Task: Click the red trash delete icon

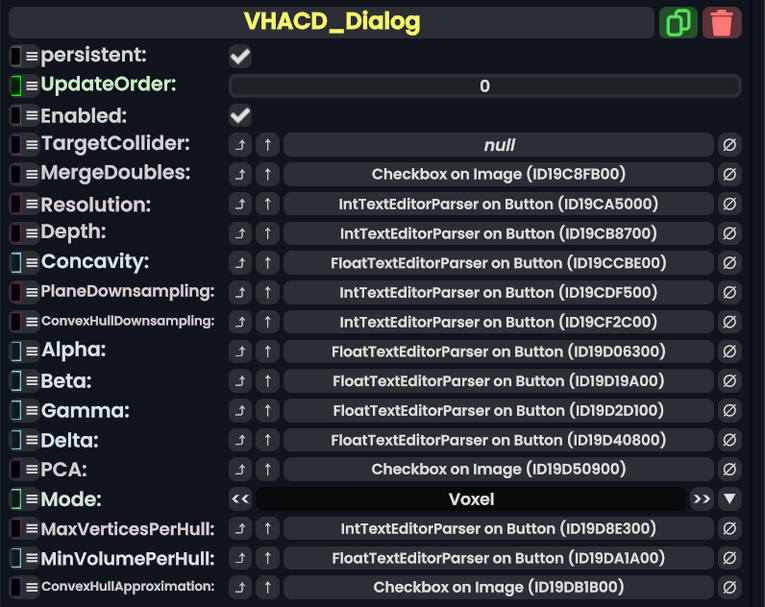Action: [x=722, y=22]
